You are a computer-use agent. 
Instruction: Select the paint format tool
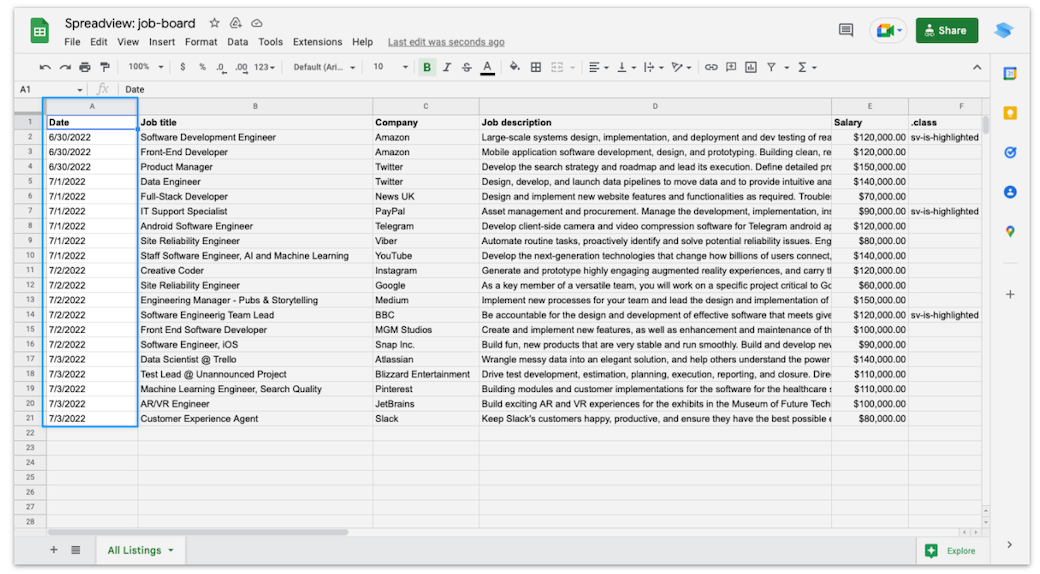[104, 67]
